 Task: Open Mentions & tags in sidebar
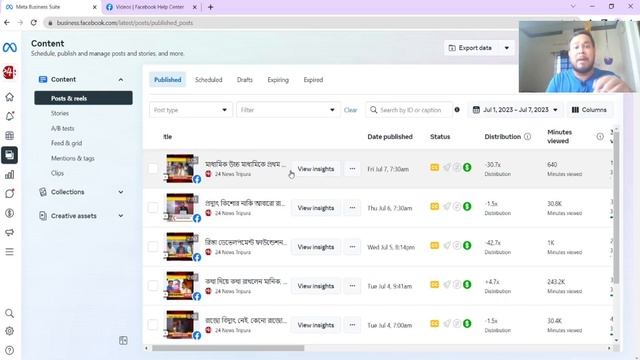point(73,158)
